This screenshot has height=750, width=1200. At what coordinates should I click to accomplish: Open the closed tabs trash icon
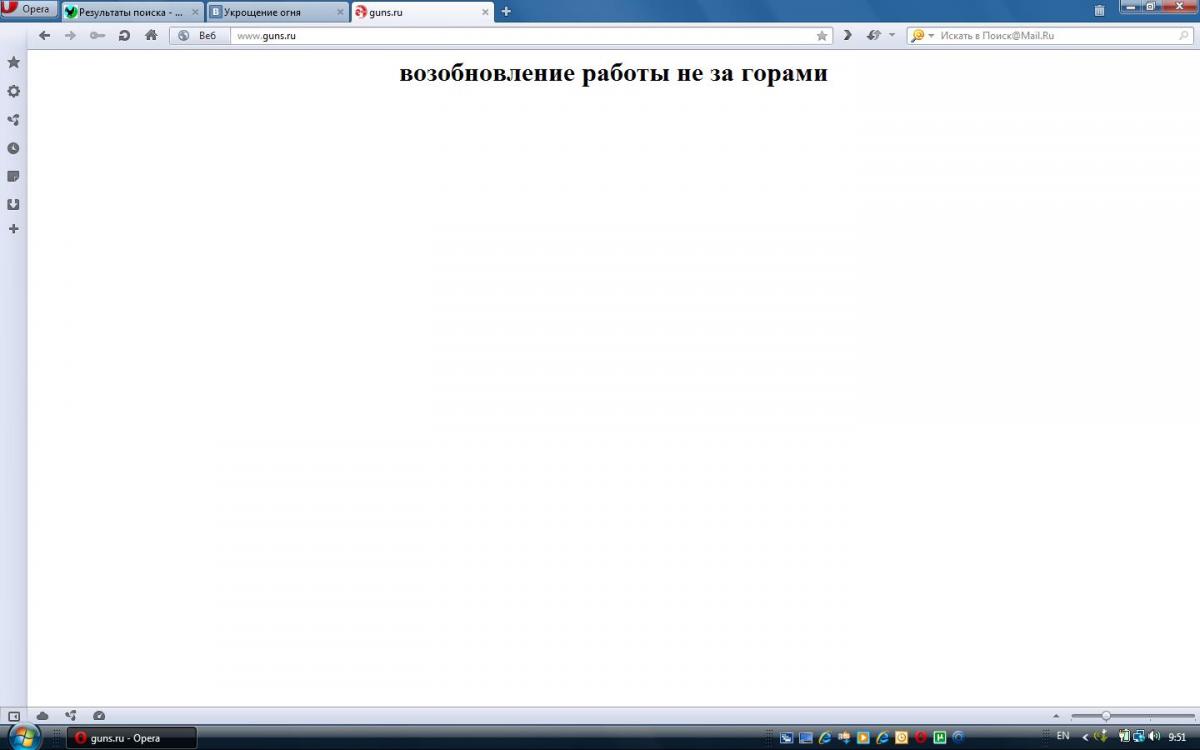1099,11
